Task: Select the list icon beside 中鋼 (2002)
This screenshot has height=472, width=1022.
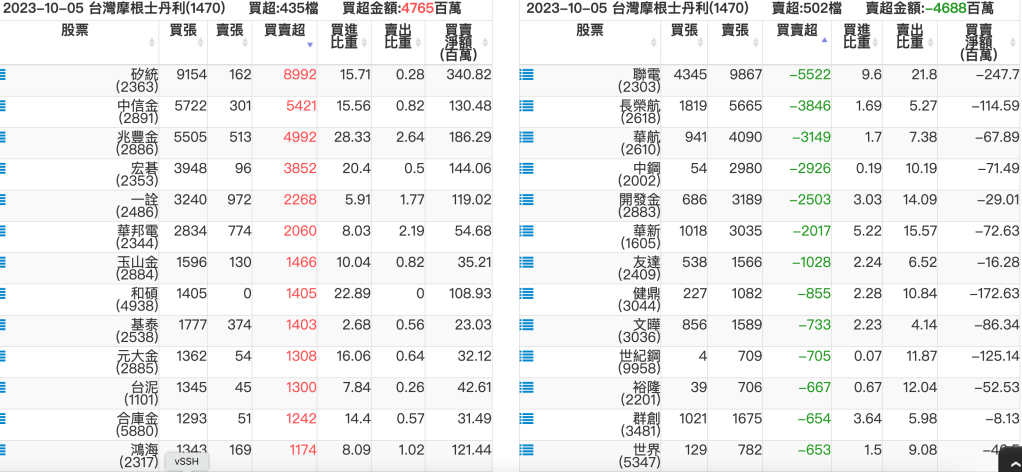Action: (x=526, y=168)
